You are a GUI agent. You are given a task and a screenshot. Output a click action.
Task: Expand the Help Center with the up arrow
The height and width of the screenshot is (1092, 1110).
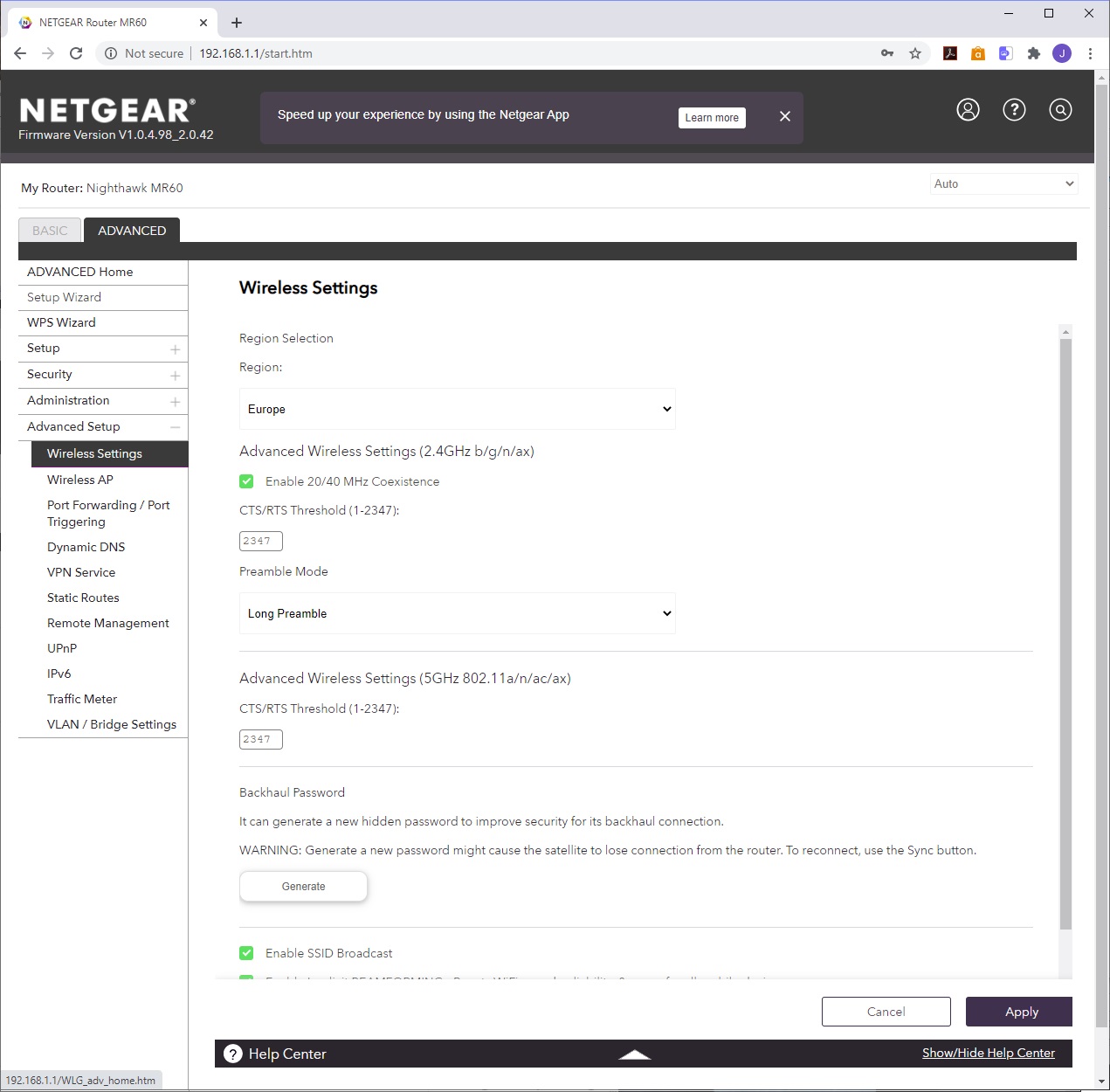point(635,1054)
